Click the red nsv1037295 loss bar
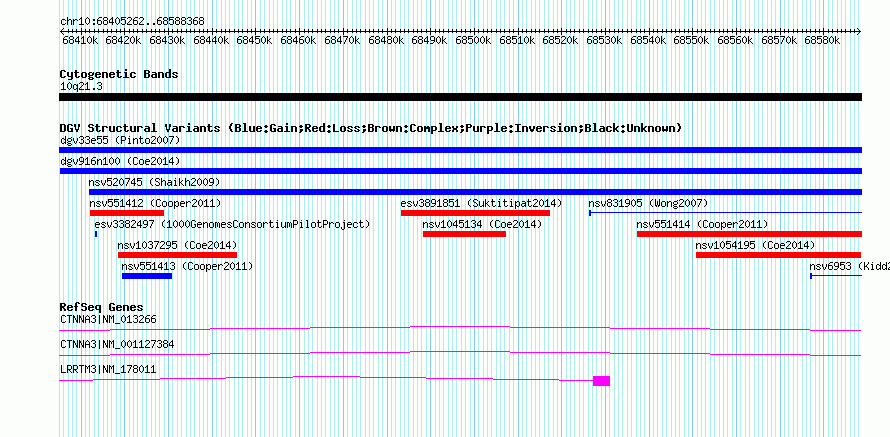The width and height of the screenshot is (890, 437). 177,255
